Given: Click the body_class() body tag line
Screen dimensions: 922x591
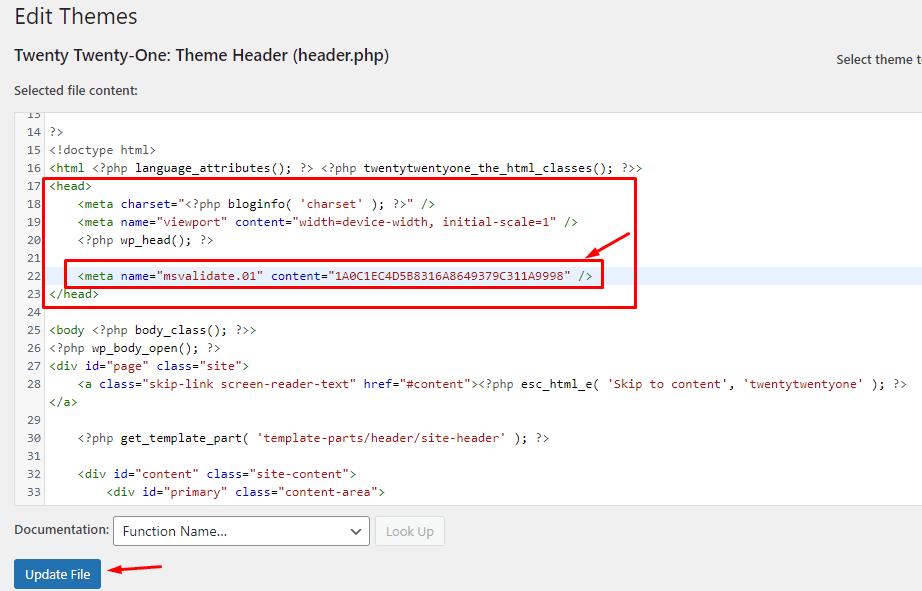Looking at the screenshot, I should (x=152, y=330).
